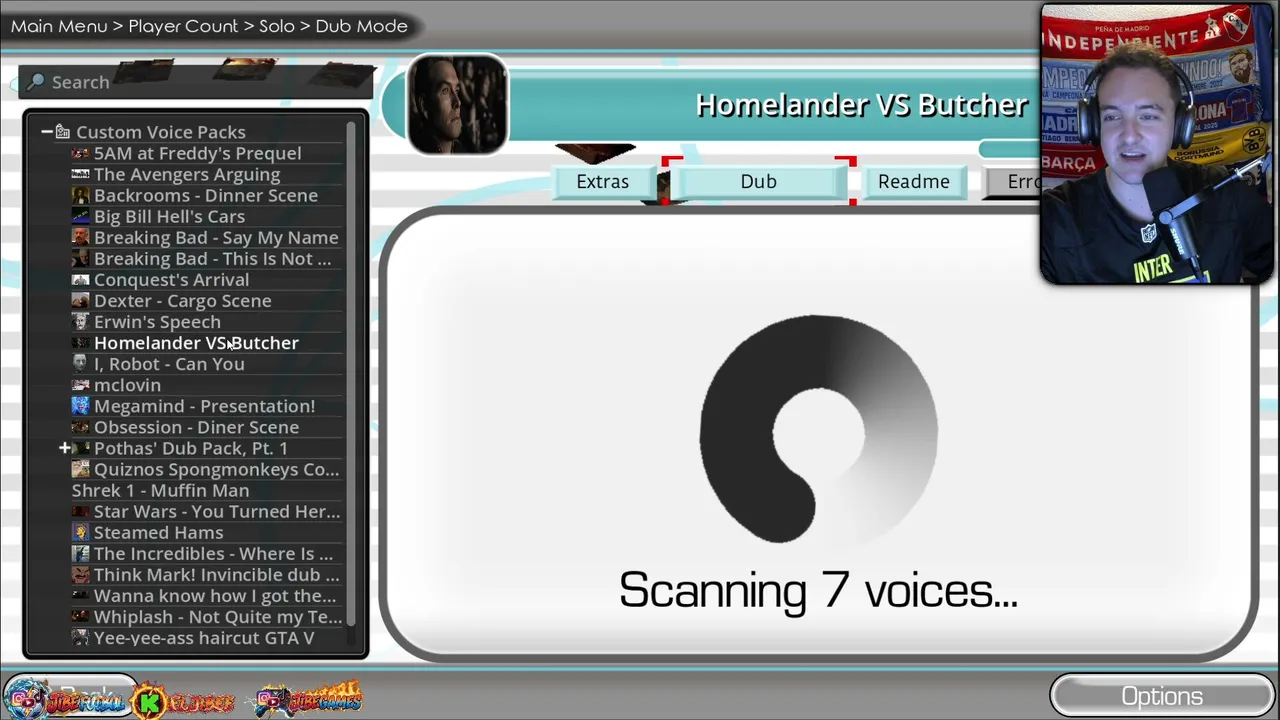
Task: Switch to the Dub tab
Action: (x=758, y=181)
